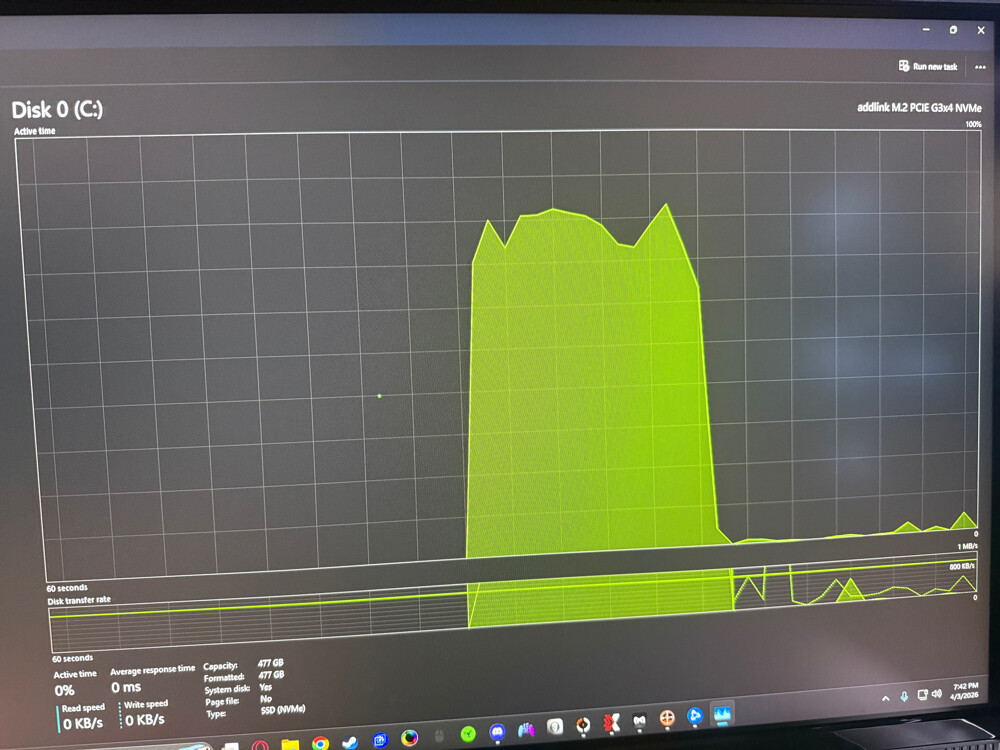The height and width of the screenshot is (750, 1000).
Task: Click the "100%" graph scale label
Action: tap(973, 124)
